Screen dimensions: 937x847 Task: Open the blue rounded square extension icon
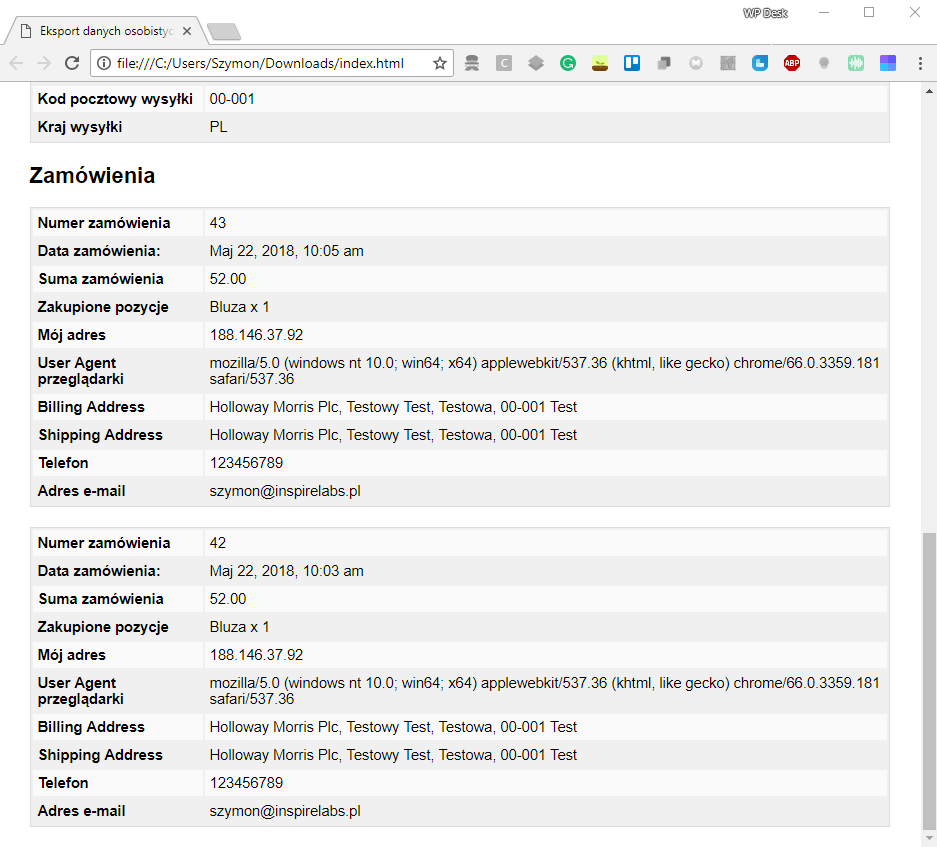pyautogui.click(x=760, y=63)
